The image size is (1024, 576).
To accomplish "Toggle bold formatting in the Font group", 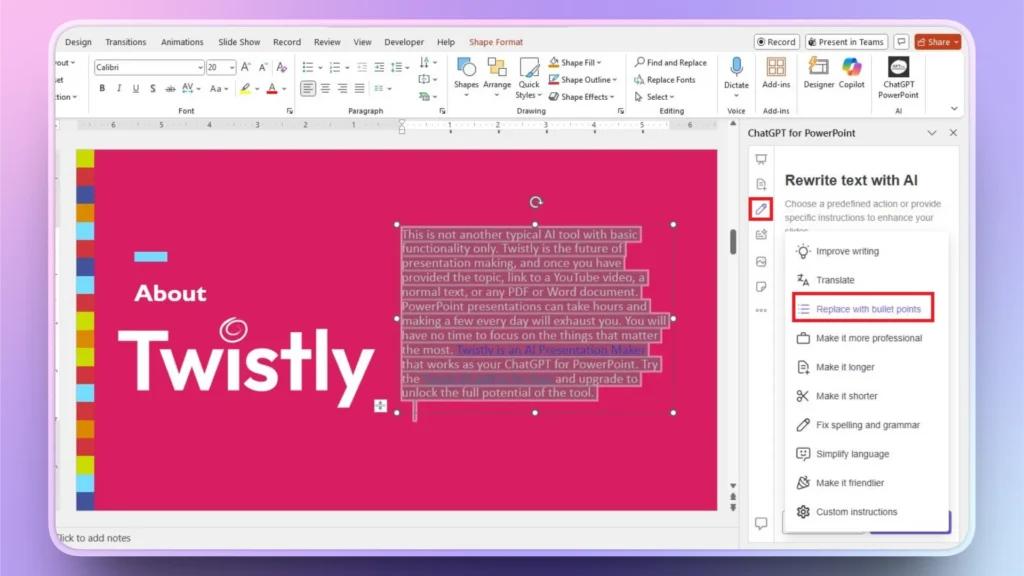I will click(x=102, y=88).
